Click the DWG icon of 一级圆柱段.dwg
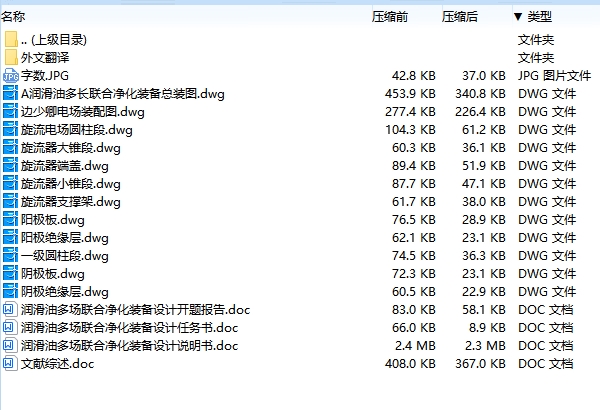This screenshot has width=600, height=410. click(x=11, y=256)
